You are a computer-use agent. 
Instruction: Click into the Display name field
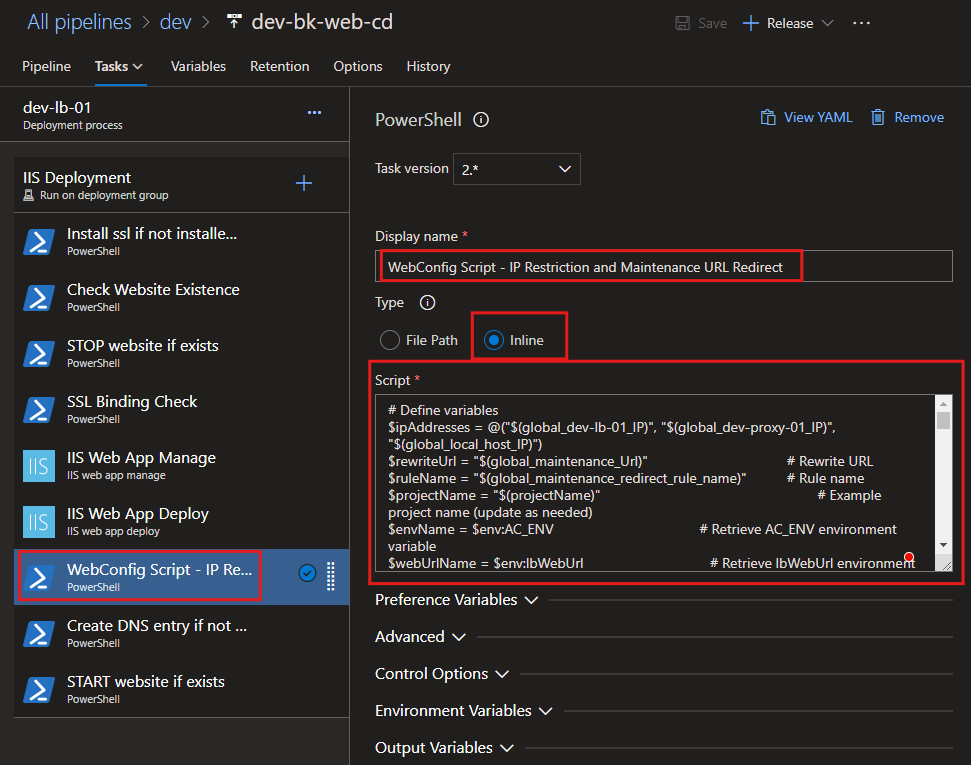(663, 266)
